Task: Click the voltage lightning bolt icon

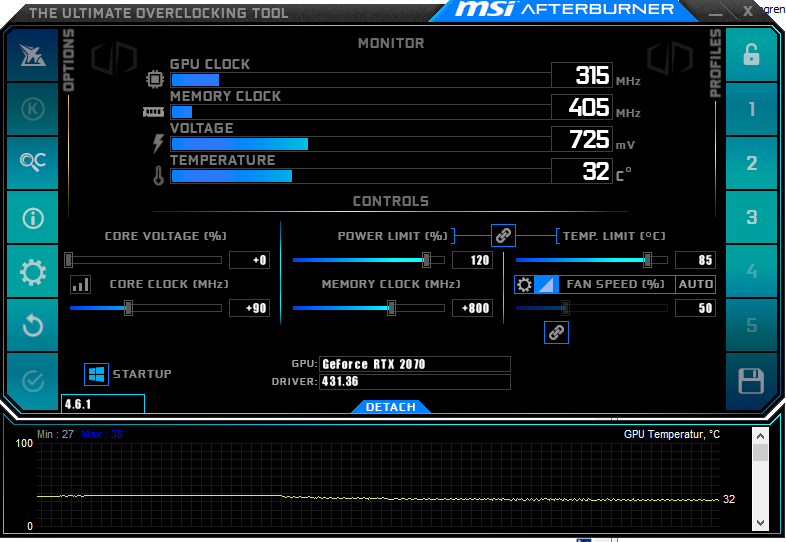Action: (x=158, y=143)
